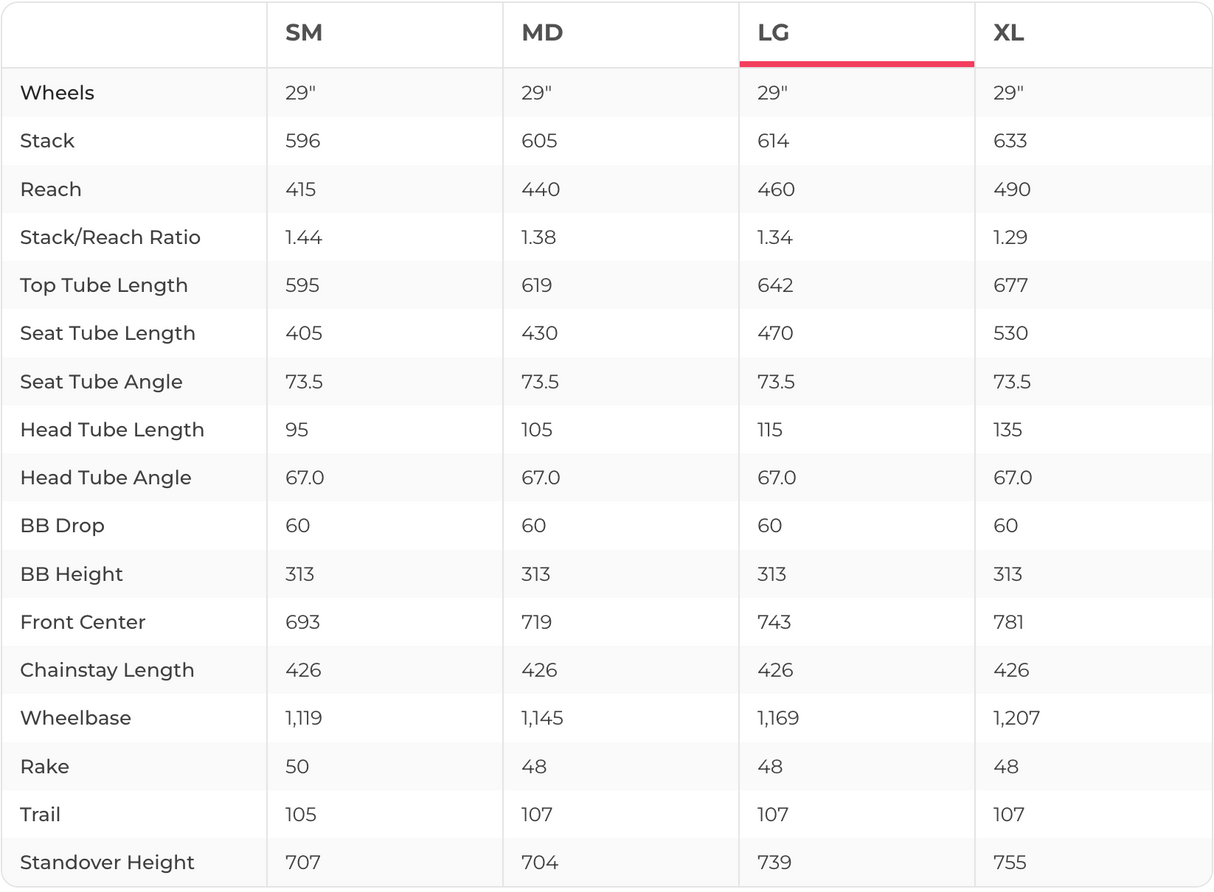Click the BB Drop row label

(62, 526)
